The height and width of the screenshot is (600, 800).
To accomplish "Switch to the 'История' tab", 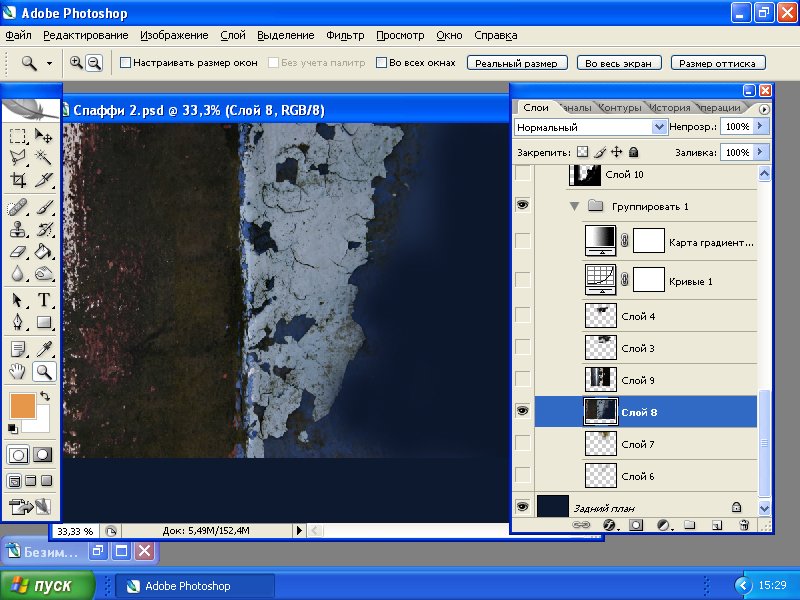I will pos(669,107).
